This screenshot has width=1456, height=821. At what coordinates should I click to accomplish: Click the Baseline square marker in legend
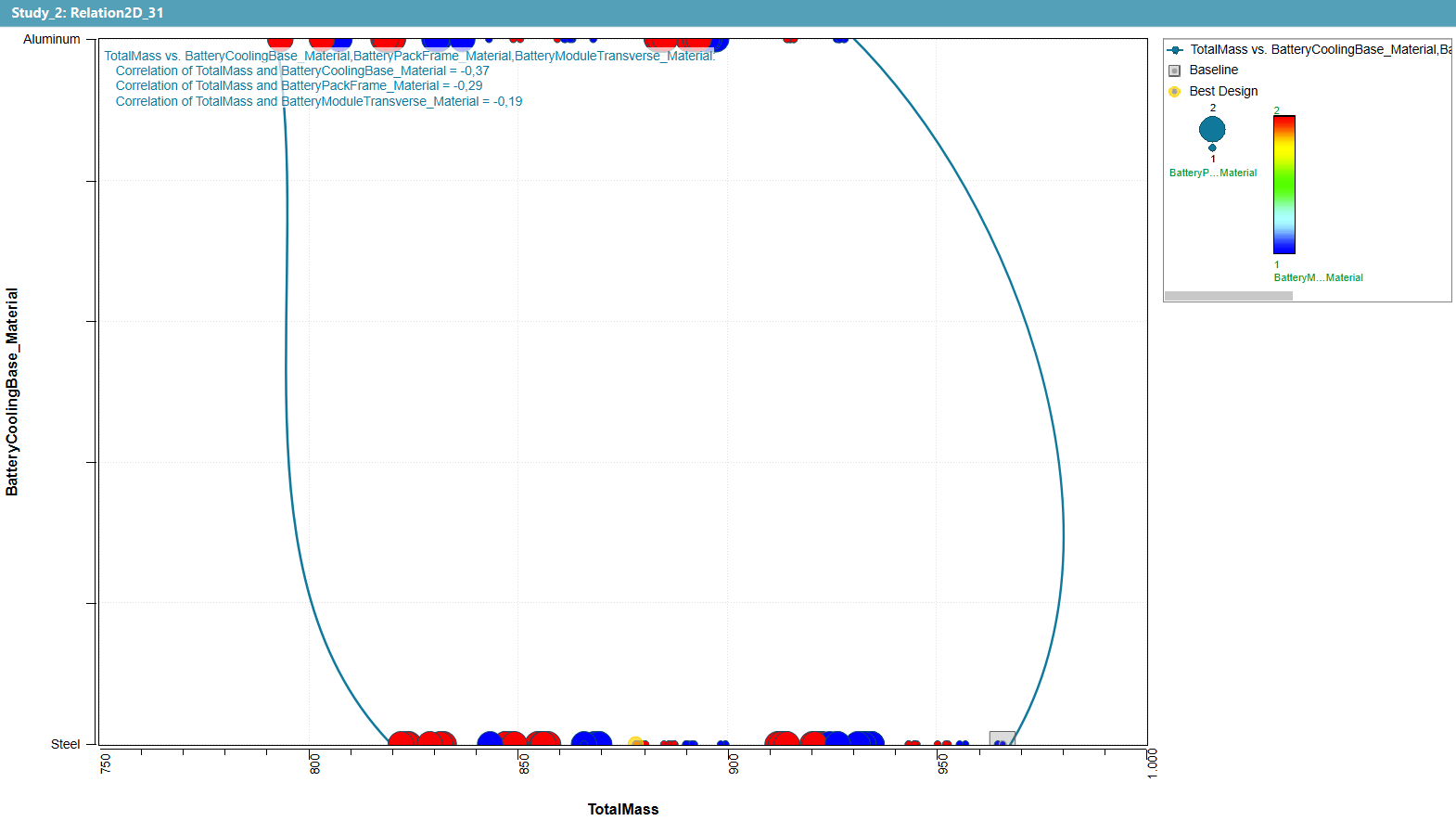coord(1174,71)
